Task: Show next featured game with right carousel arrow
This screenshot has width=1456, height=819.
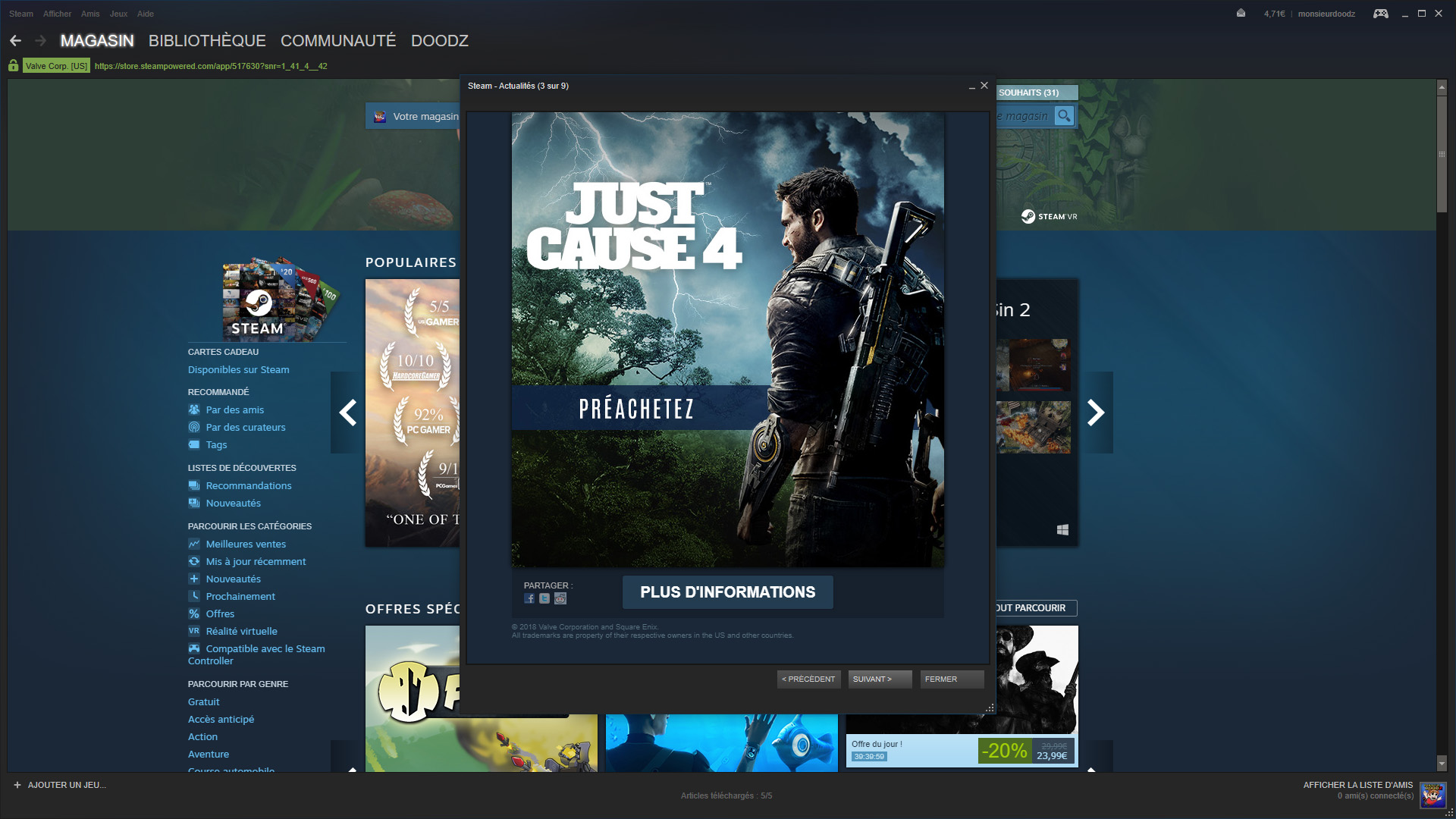Action: (1096, 413)
